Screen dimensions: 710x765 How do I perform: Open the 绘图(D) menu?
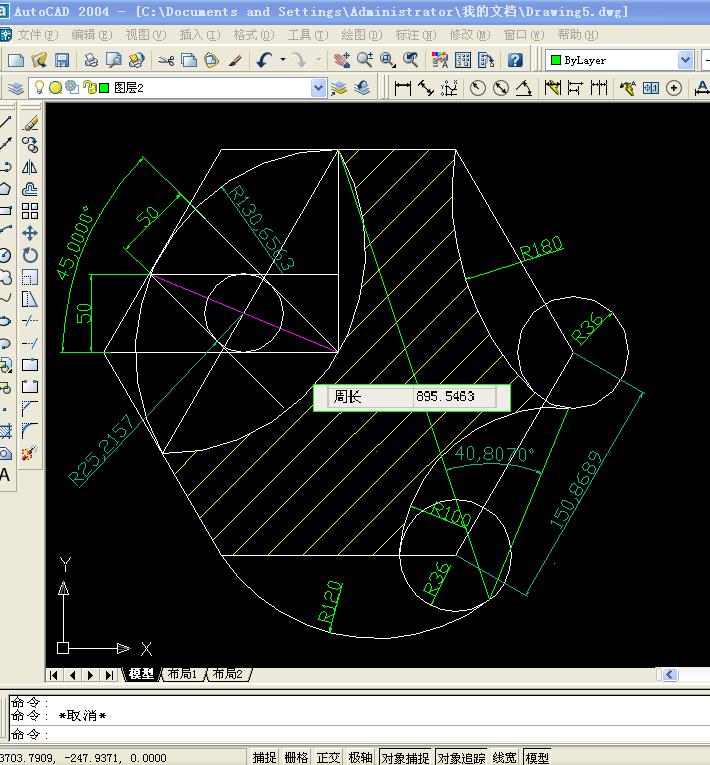(362, 35)
